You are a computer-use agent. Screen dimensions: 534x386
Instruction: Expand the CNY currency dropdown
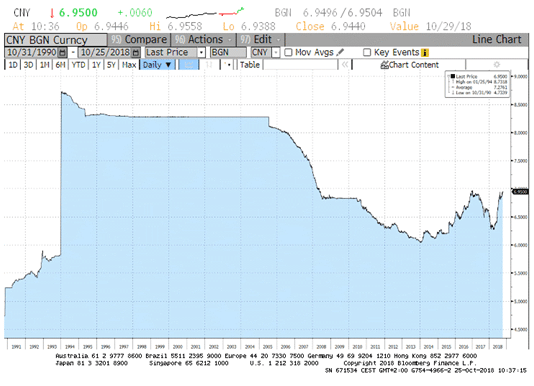point(275,52)
